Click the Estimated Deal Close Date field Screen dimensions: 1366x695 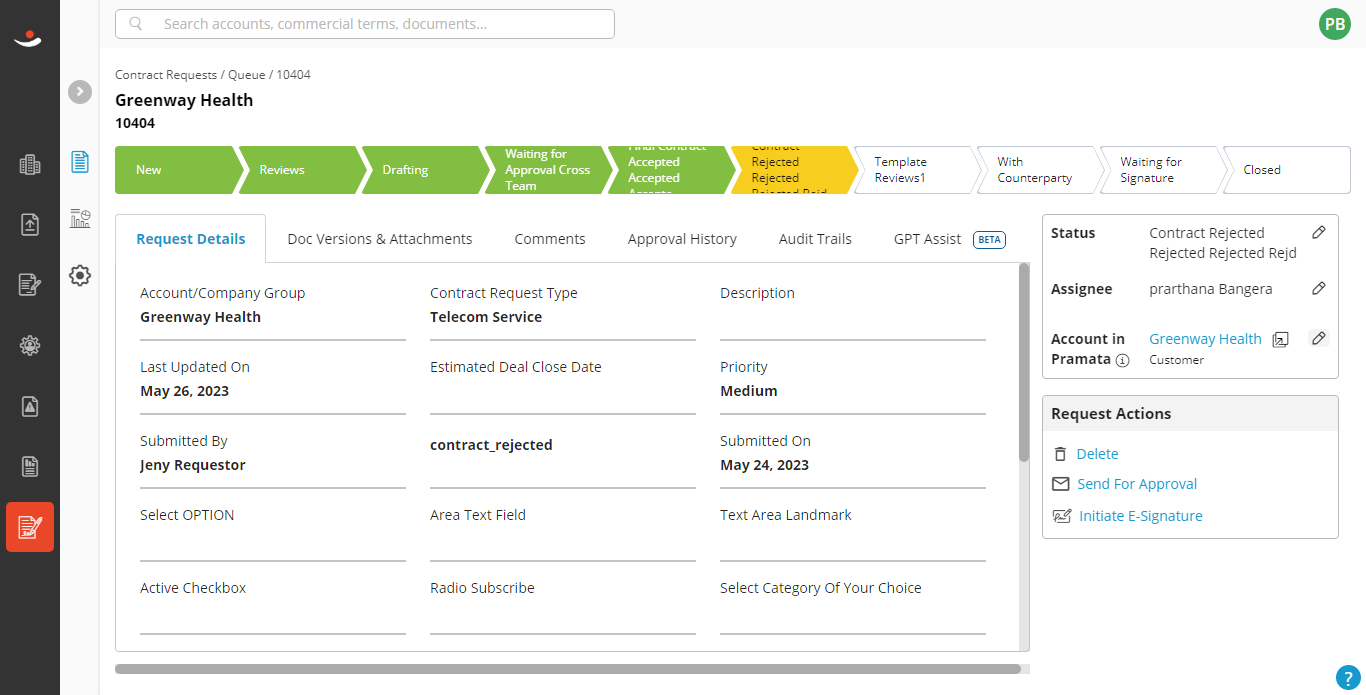click(x=563, y=385)
